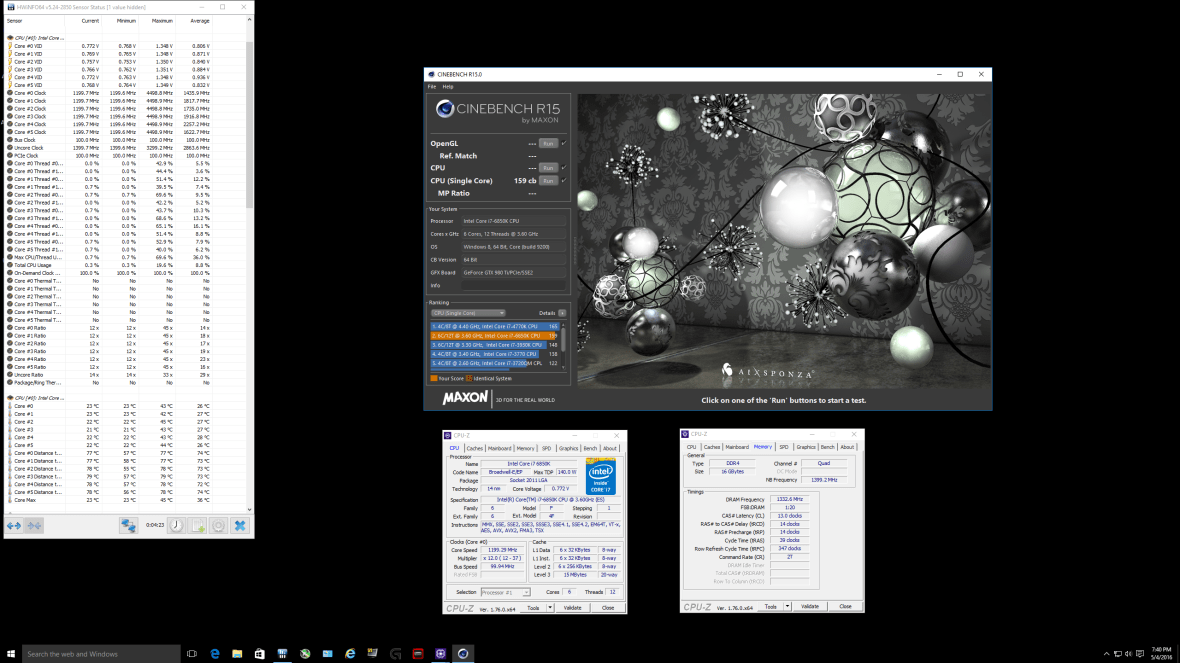This screenshot has height=663, width=1180.
Task: Open the Tools dropdown arrow in CPU-Z
Action: [x=550, y=607]
